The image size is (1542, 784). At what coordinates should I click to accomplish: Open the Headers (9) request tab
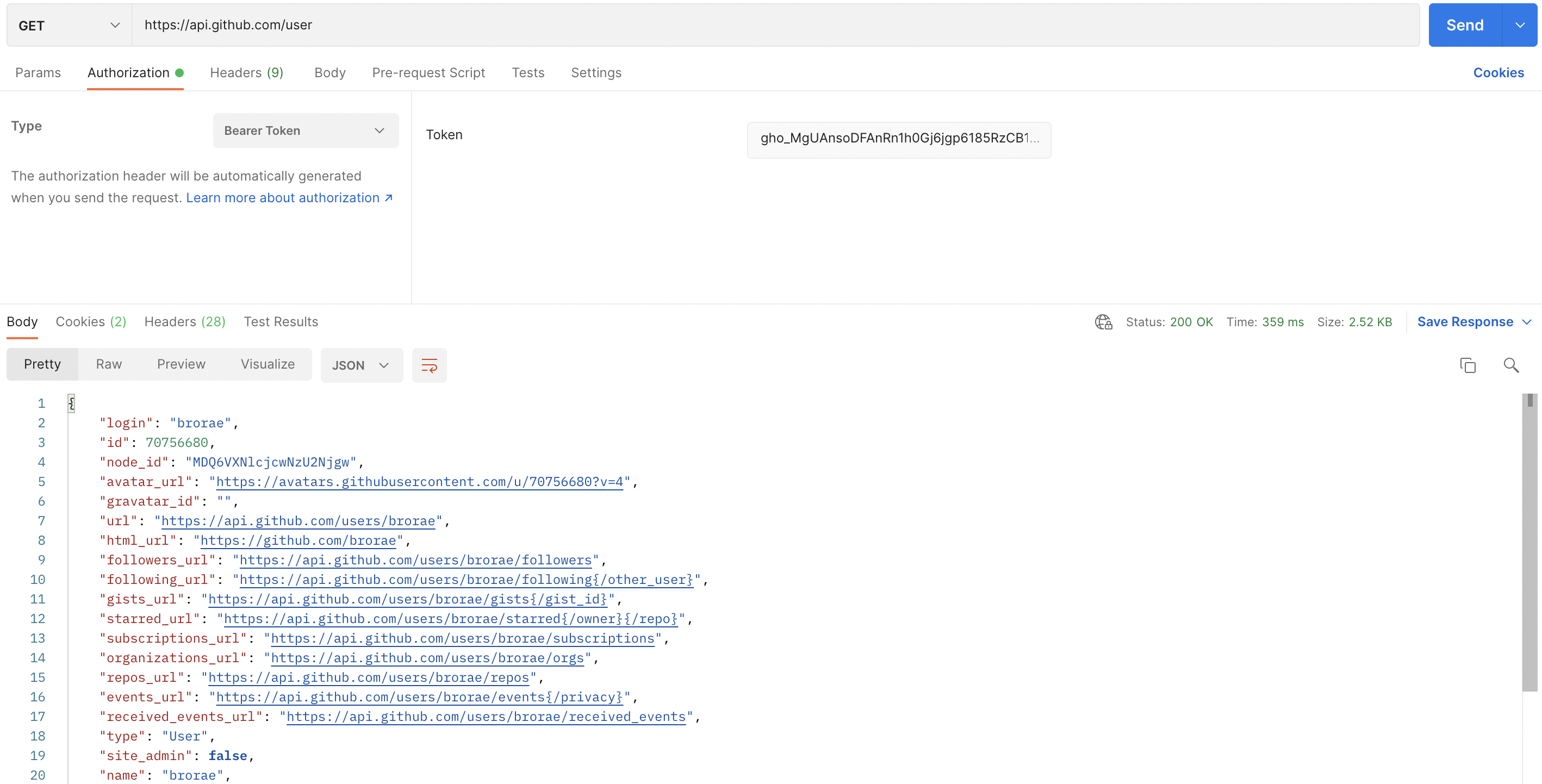[x=246, y=72]
